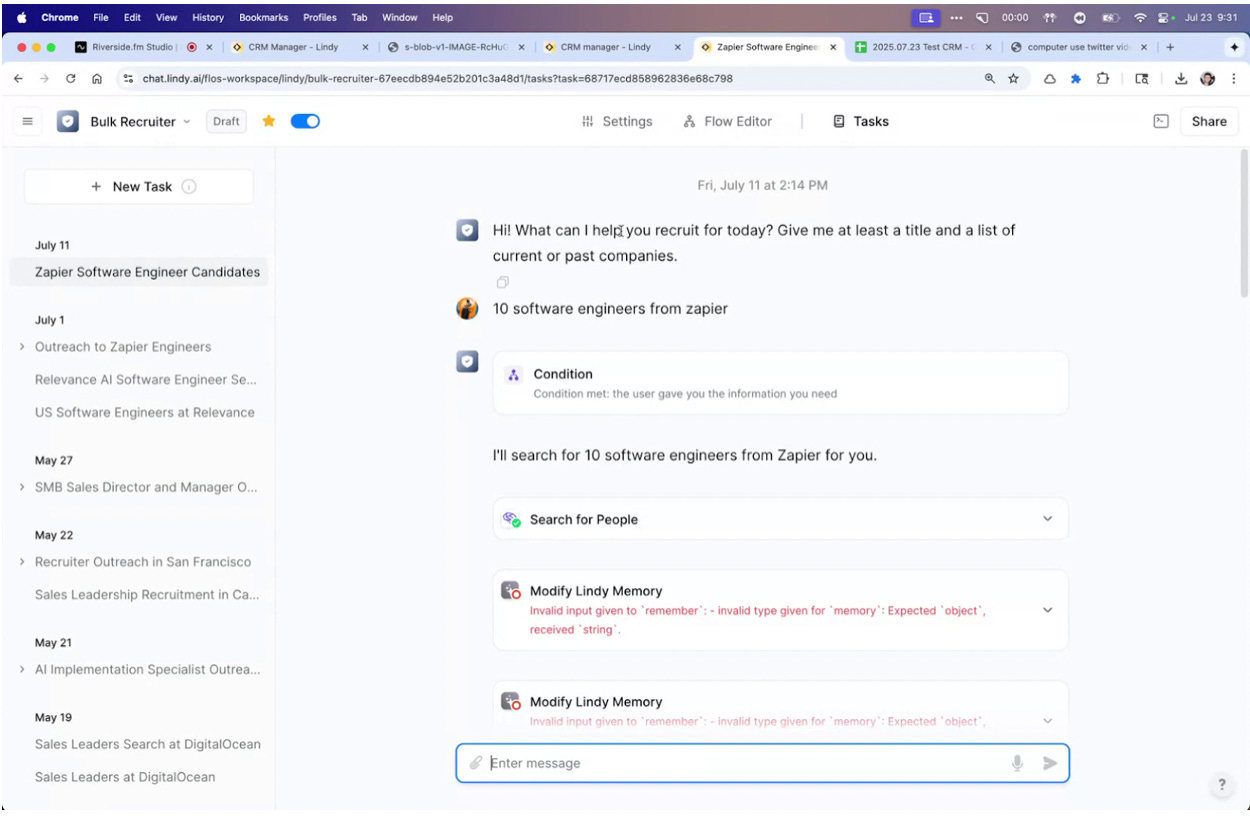
Task: Click the send message arrow icon
Action: [1050, 763]
